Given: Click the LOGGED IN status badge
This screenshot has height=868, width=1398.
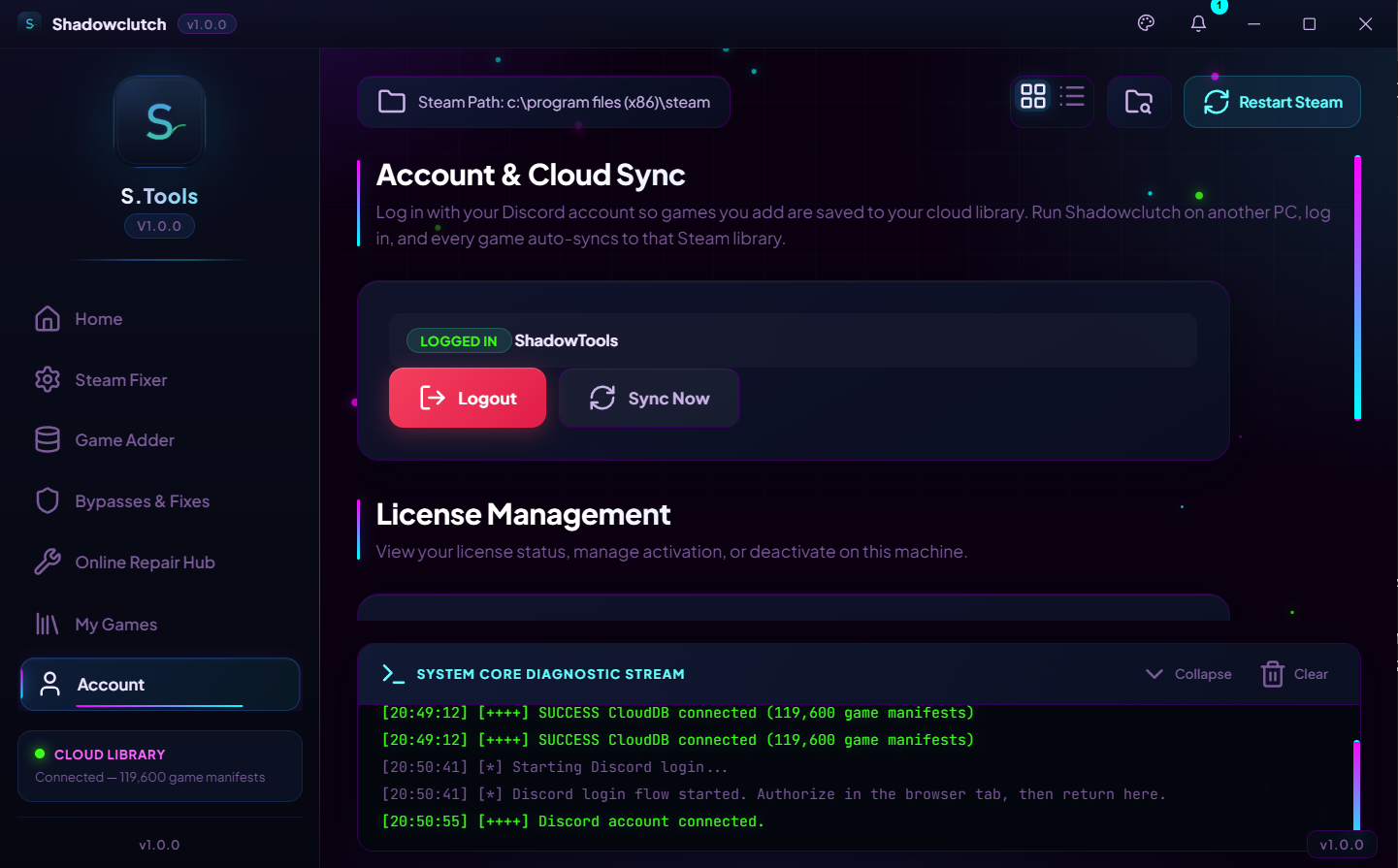Looking at the screenshot, I should tap(459, 340).
